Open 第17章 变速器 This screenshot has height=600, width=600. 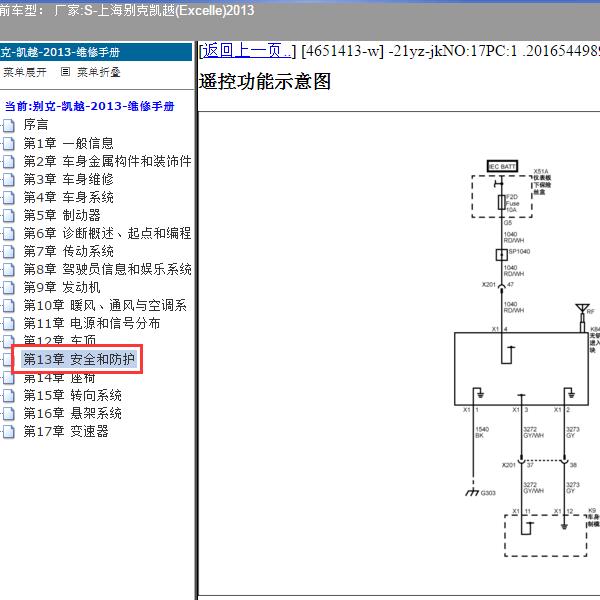tap(66, 431)
